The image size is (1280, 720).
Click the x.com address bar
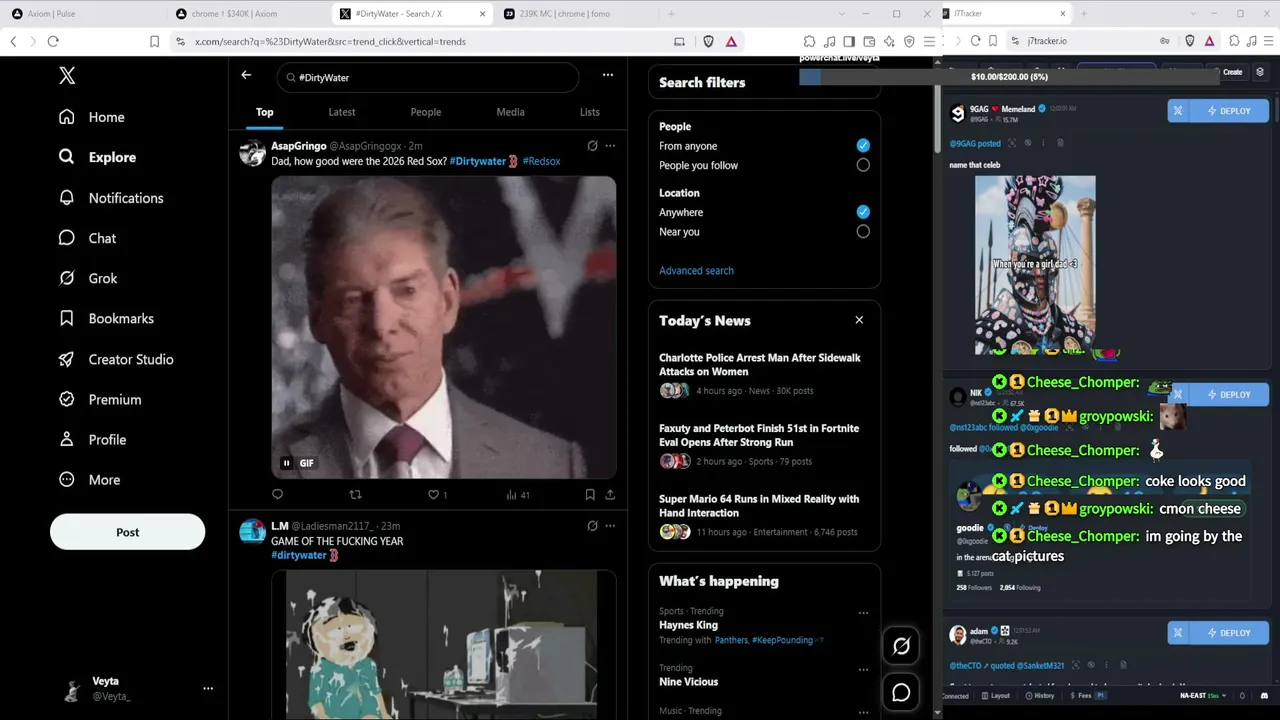pyautogui.click(x=420, y=41)
